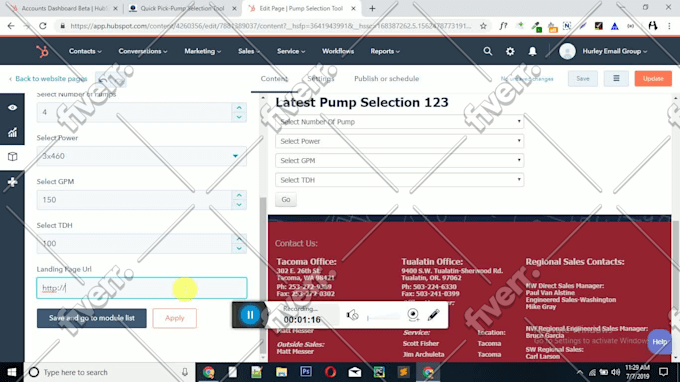Viewport: 680px width, 382px height.
Task: Expand the Sales nav menu
Action: [x=249, y=51]
